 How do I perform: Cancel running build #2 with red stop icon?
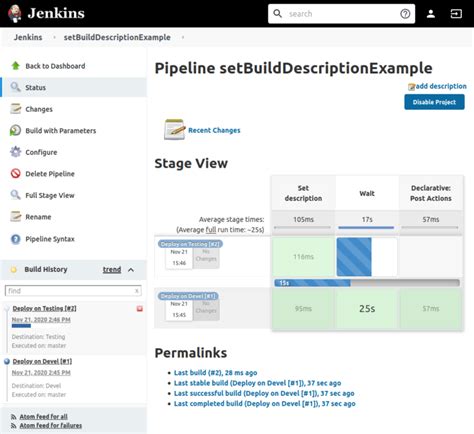(140, 309)
